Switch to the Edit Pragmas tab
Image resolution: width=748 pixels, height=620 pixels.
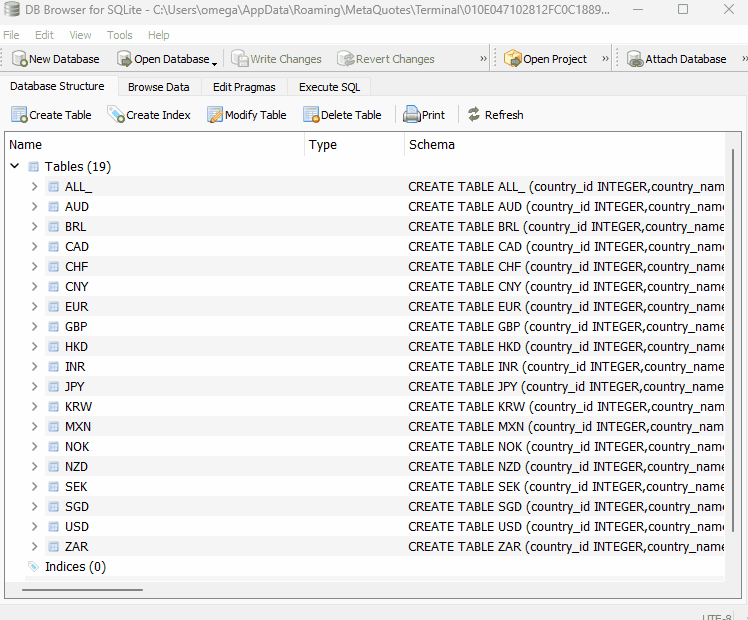click(x=244, y=87)
